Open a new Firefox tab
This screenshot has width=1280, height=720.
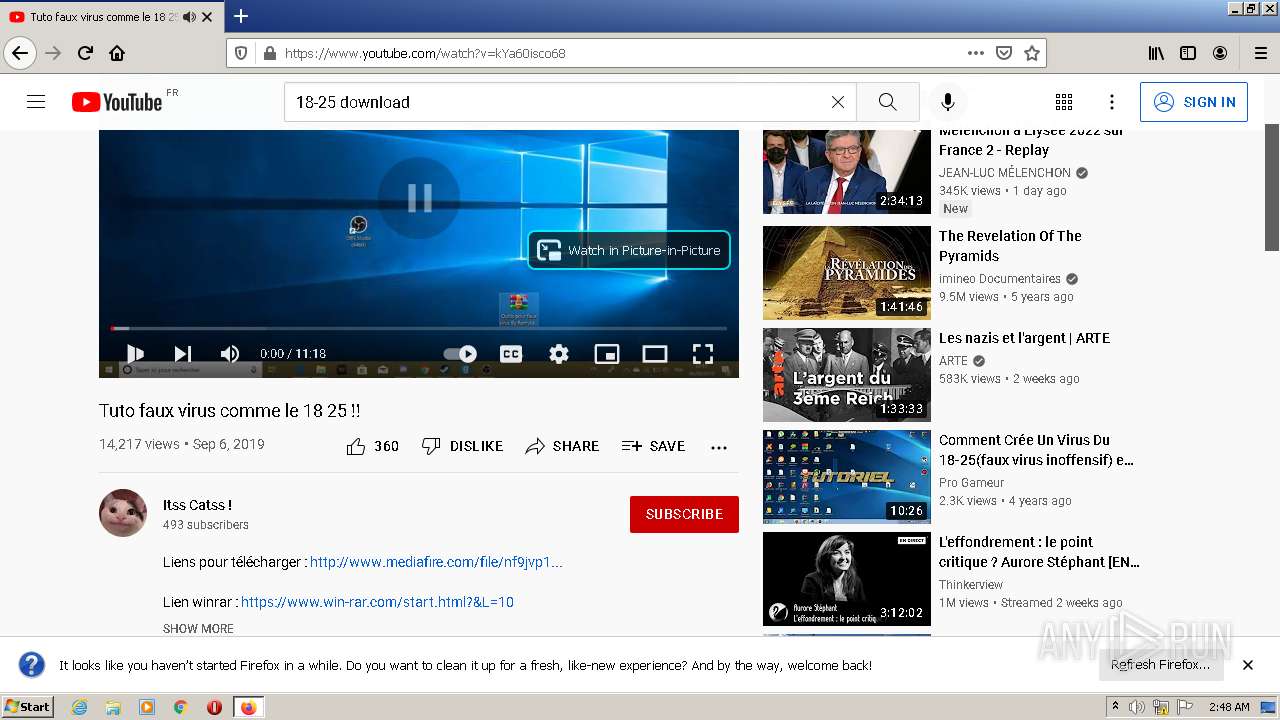pyautogui.click(x=241, y=16)
